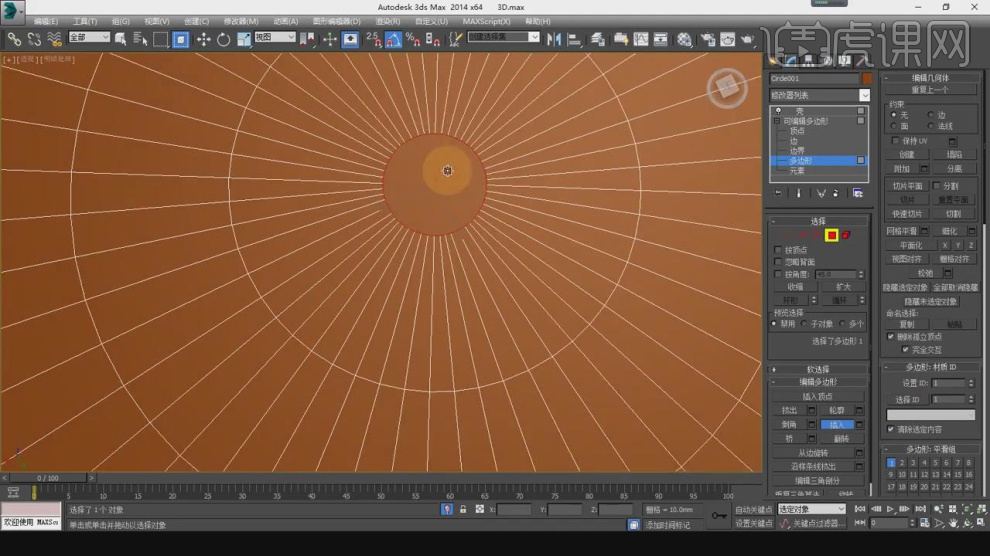Viewport: 990px width, 556px height.
Task: Enable the 按角度 checkbox
Action: pos(778,274)
